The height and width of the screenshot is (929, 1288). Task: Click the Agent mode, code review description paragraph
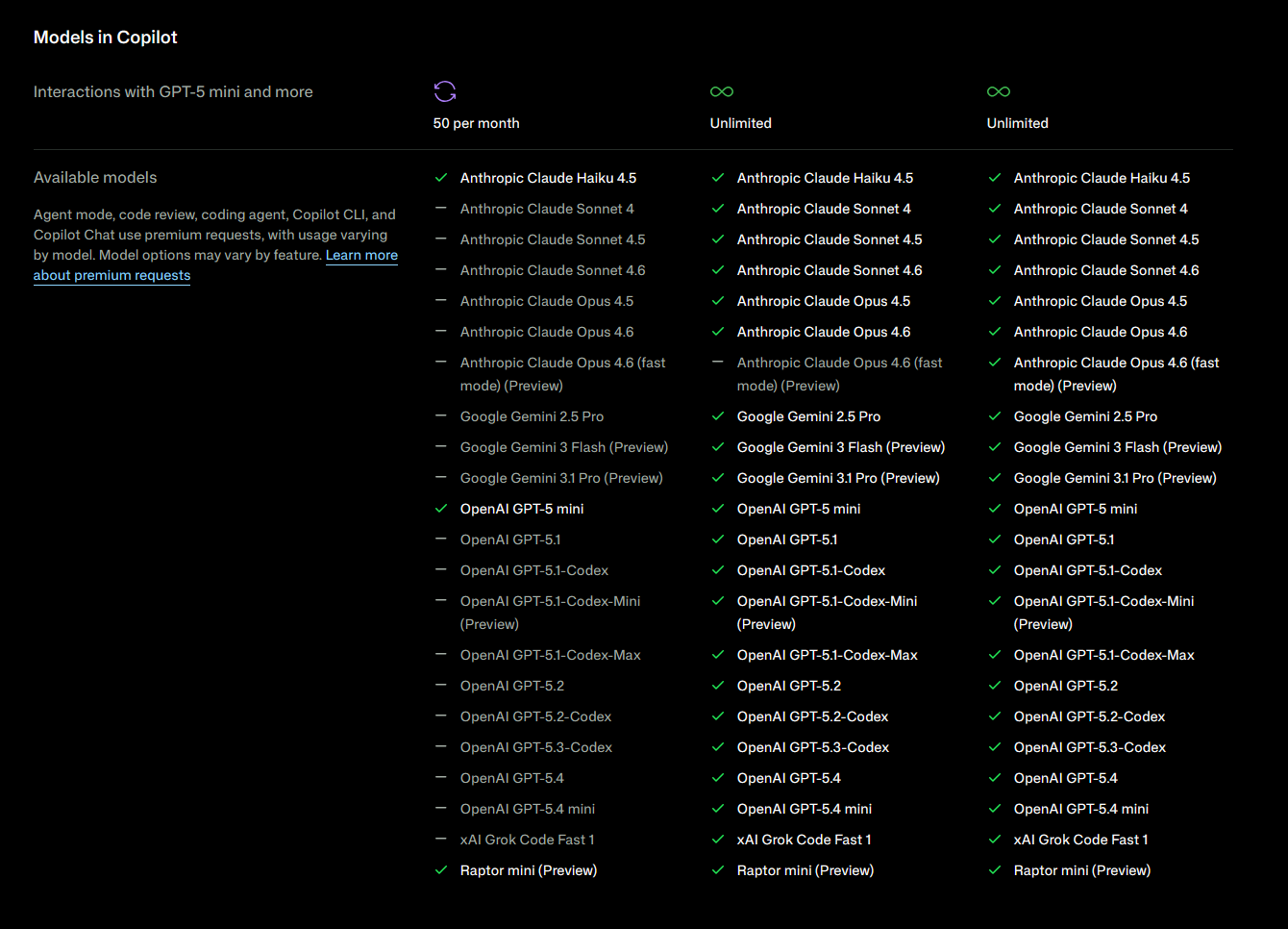pos(215,244)
